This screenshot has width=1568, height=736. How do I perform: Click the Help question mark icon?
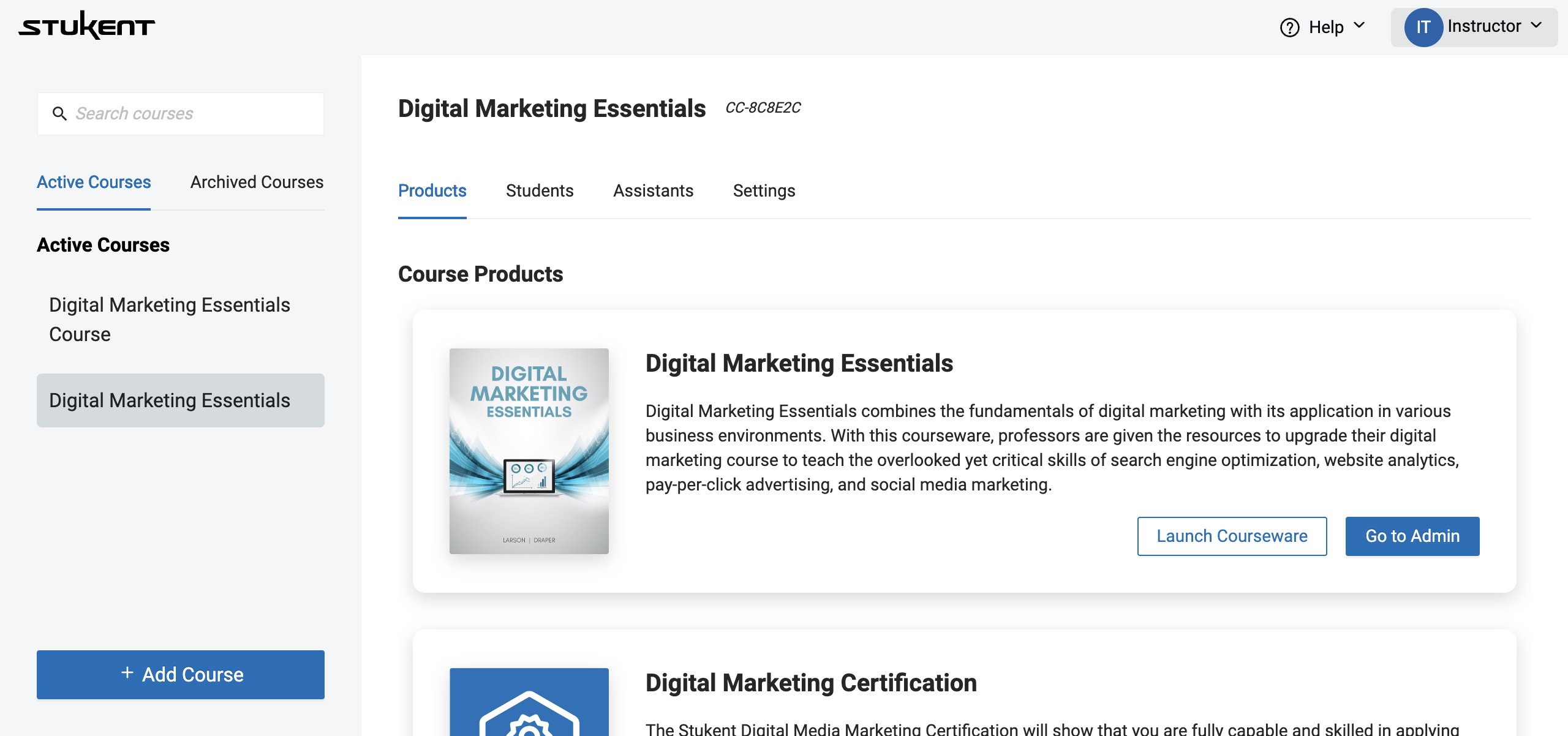(1289, 28)
